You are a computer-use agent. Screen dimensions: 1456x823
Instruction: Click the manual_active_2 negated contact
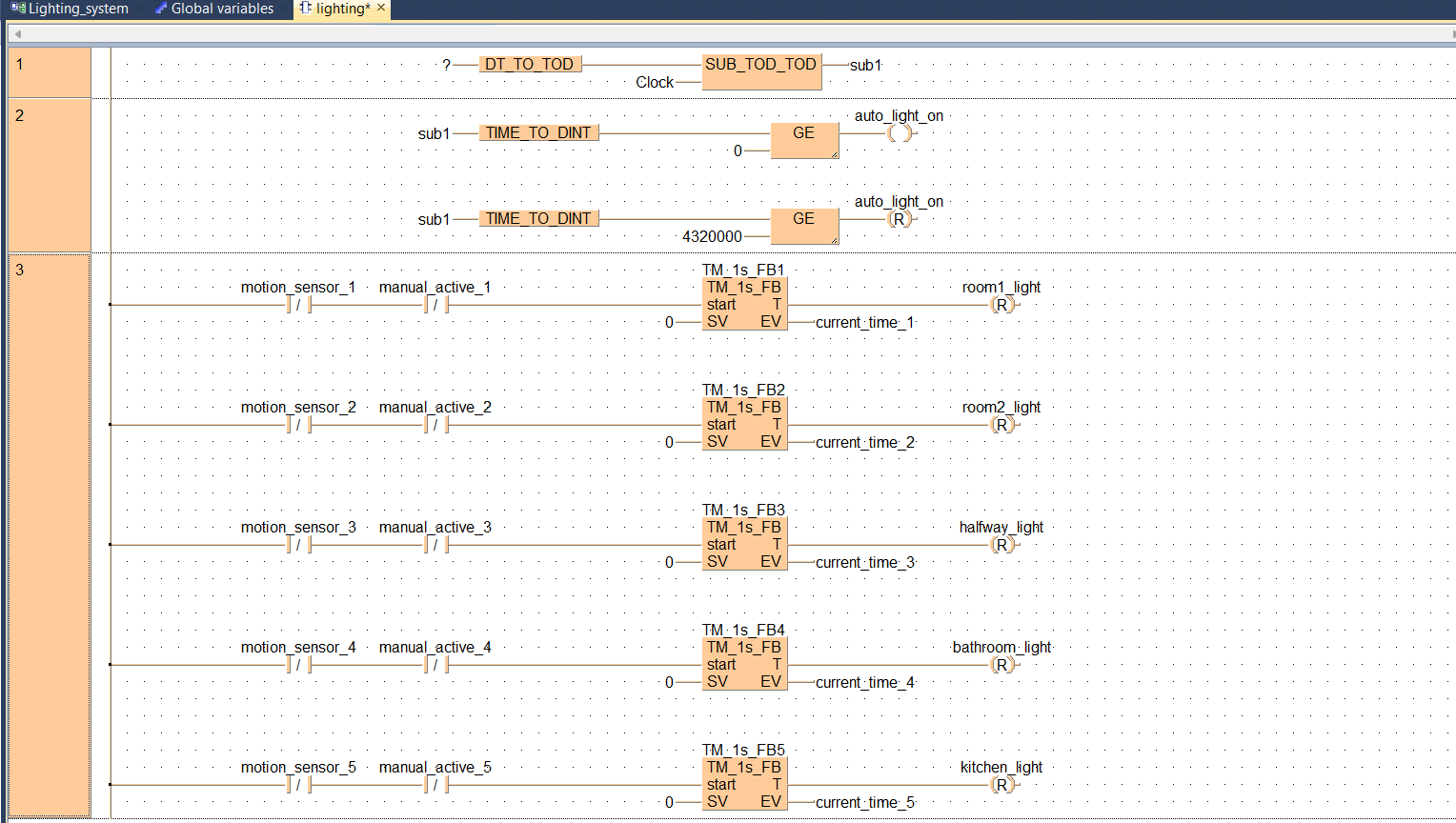point(435,425)
